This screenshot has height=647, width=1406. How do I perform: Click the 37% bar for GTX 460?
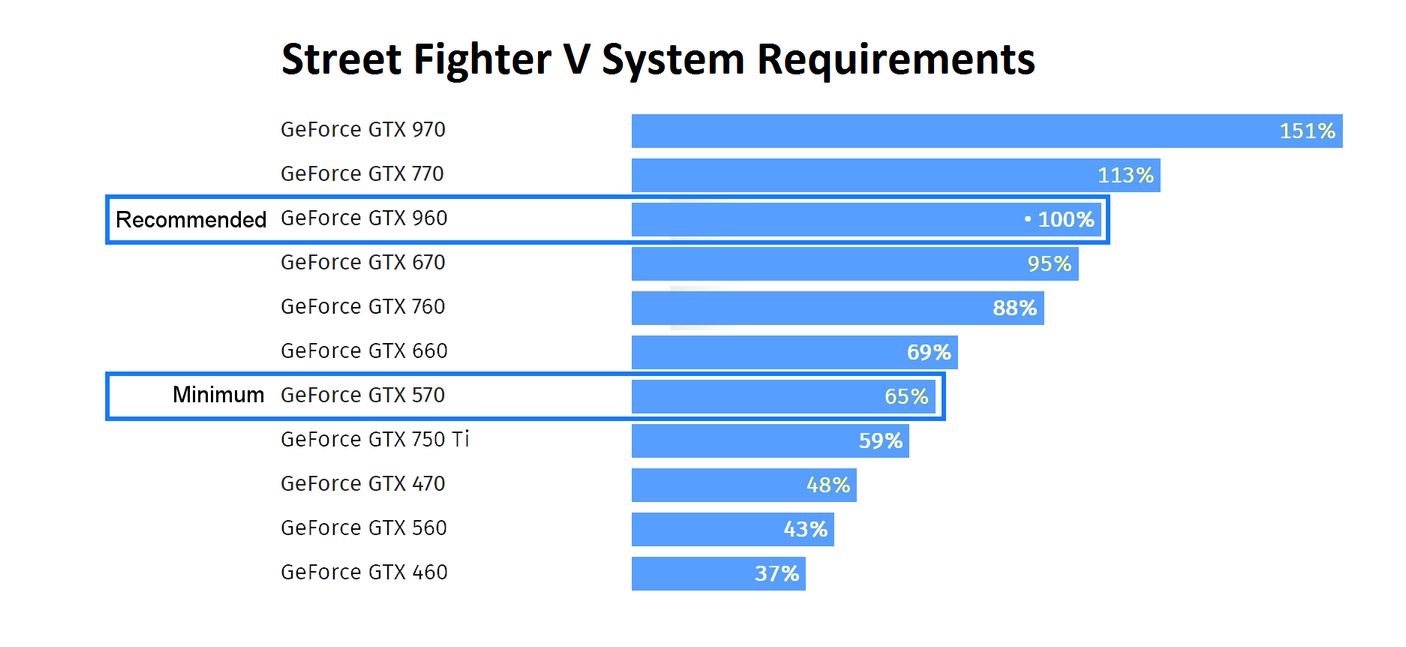pyautogui.click(x=718, y=573)
